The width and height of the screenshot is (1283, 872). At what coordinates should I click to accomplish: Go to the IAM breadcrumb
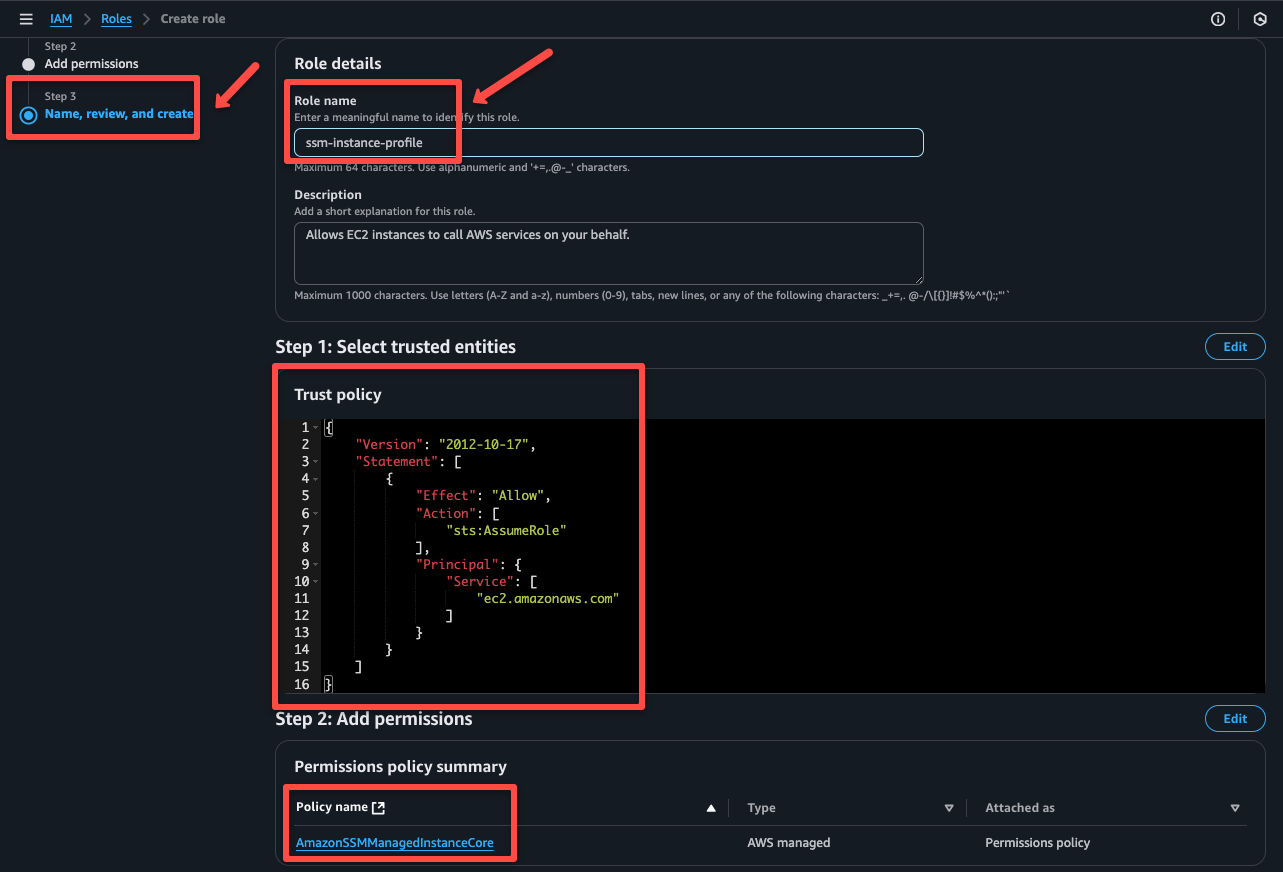tap(61, 19)
